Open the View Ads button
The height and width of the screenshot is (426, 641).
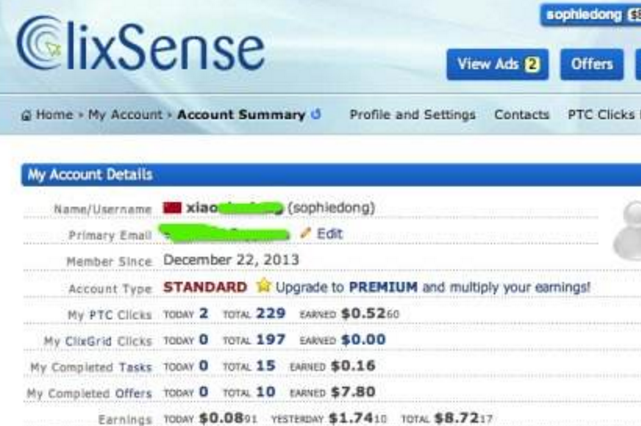pyautogui.click(x=498, y=65)
